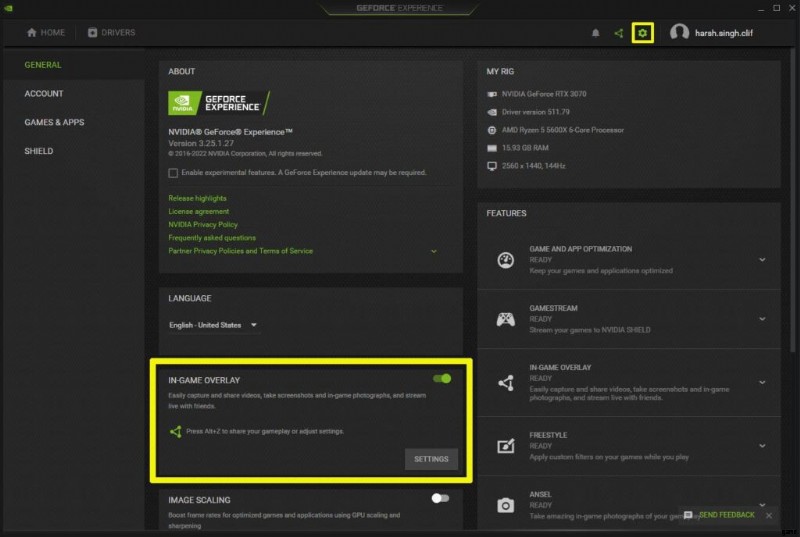Screen dimensions: 800x537
Task: Click the share icon in top bar
Action: click(x=619, y=33)
